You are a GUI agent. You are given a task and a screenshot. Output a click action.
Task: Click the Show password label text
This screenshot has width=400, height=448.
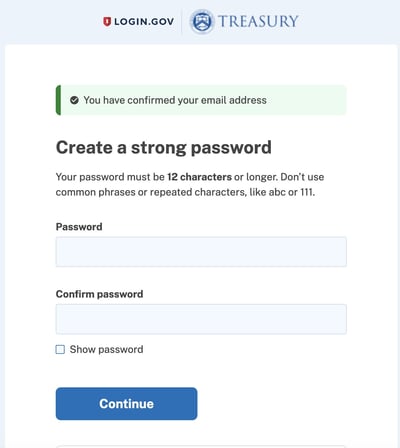coord(106,349)
